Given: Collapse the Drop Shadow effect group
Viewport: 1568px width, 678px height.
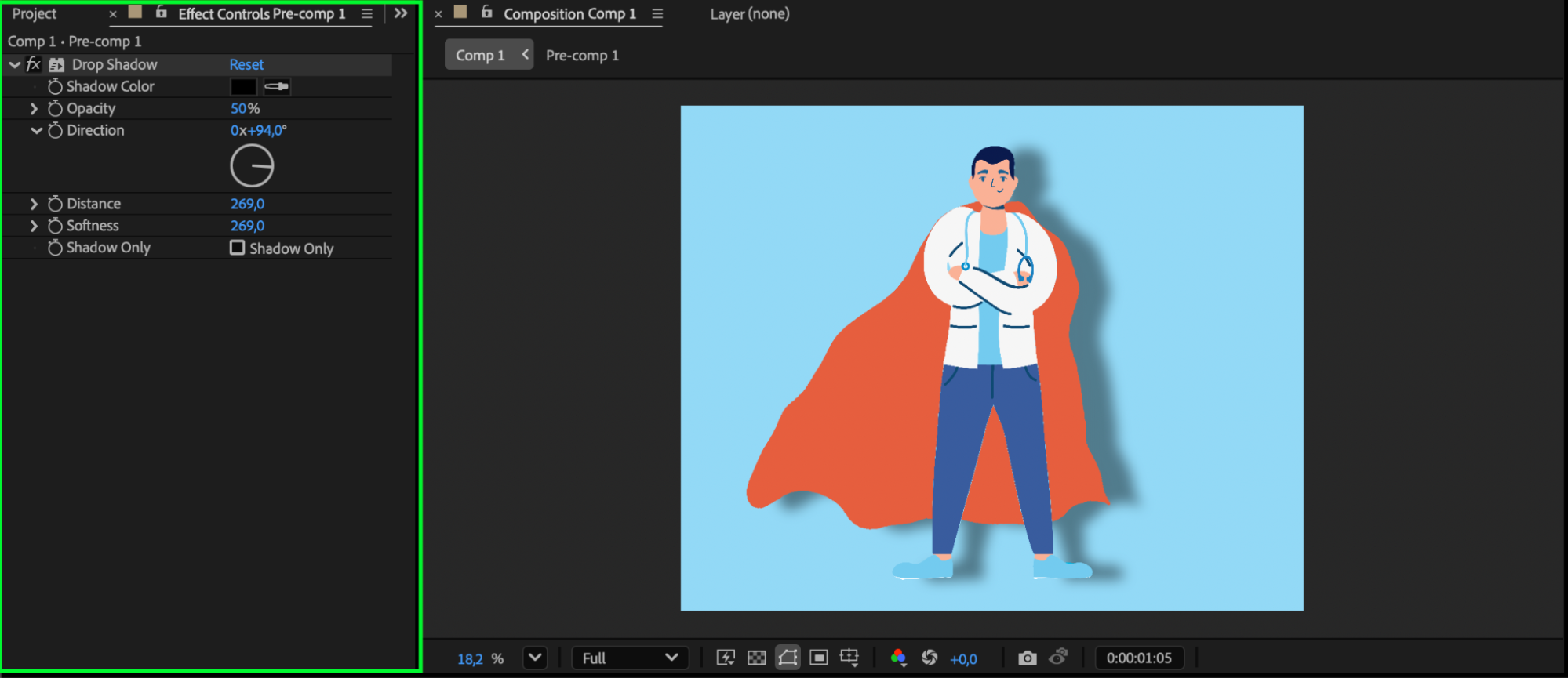Looking at the screenshot, I should pyautogui.click(x=14, y=65).
